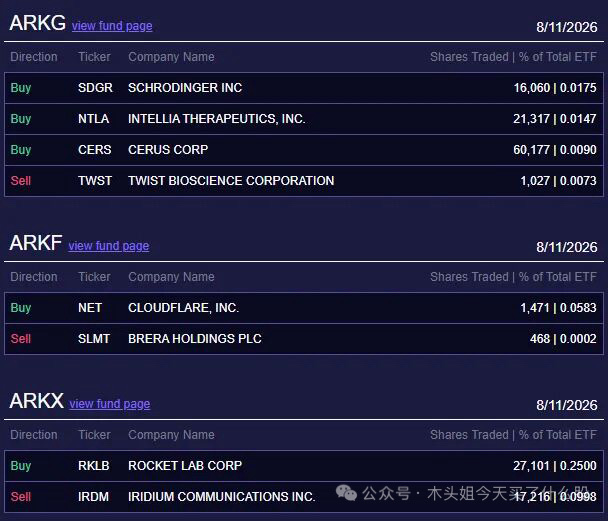Click the 1,471 | 0.0583 shares value
Viewport: 608px width, 521px height.
tap(558, 308)
